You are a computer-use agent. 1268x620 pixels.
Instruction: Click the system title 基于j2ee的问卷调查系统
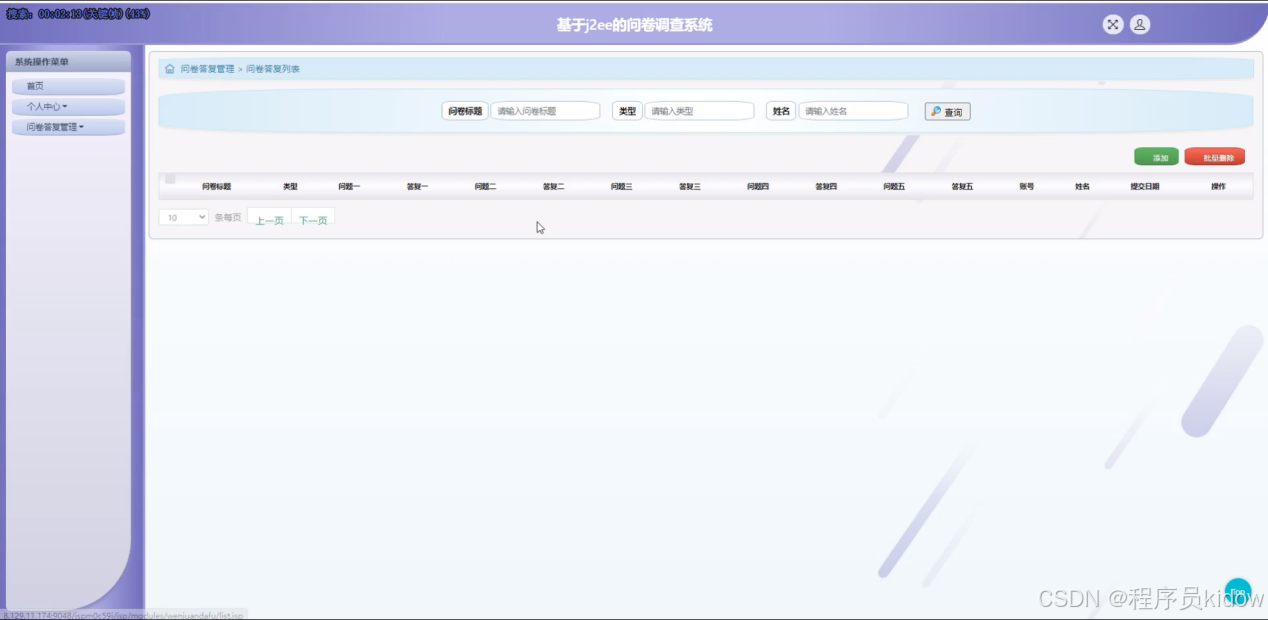pyautogui.click(x=634, y=25)
